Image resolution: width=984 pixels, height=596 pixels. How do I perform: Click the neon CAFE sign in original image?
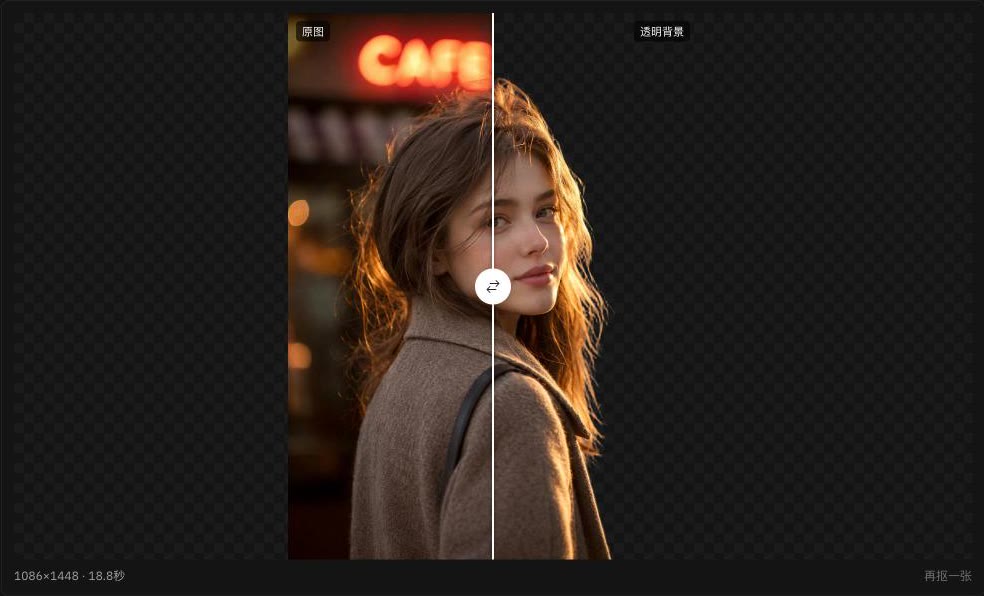[x=425, y=61]
